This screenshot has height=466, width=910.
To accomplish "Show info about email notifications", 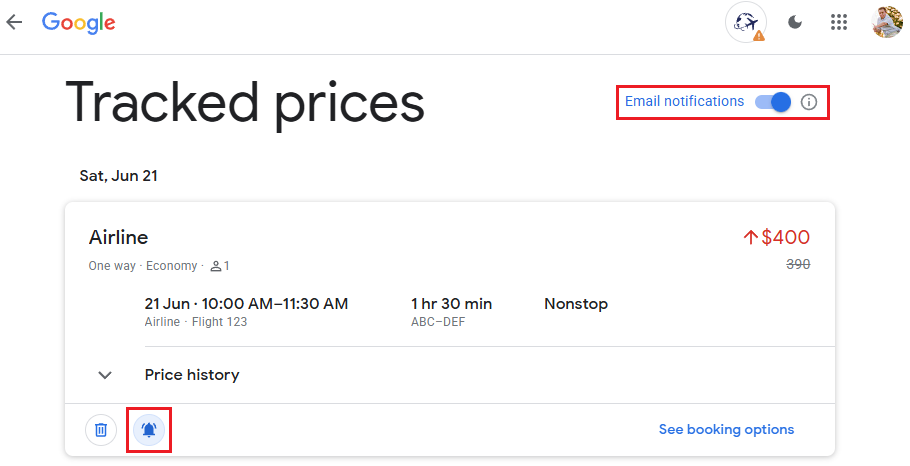I will 808,102.
